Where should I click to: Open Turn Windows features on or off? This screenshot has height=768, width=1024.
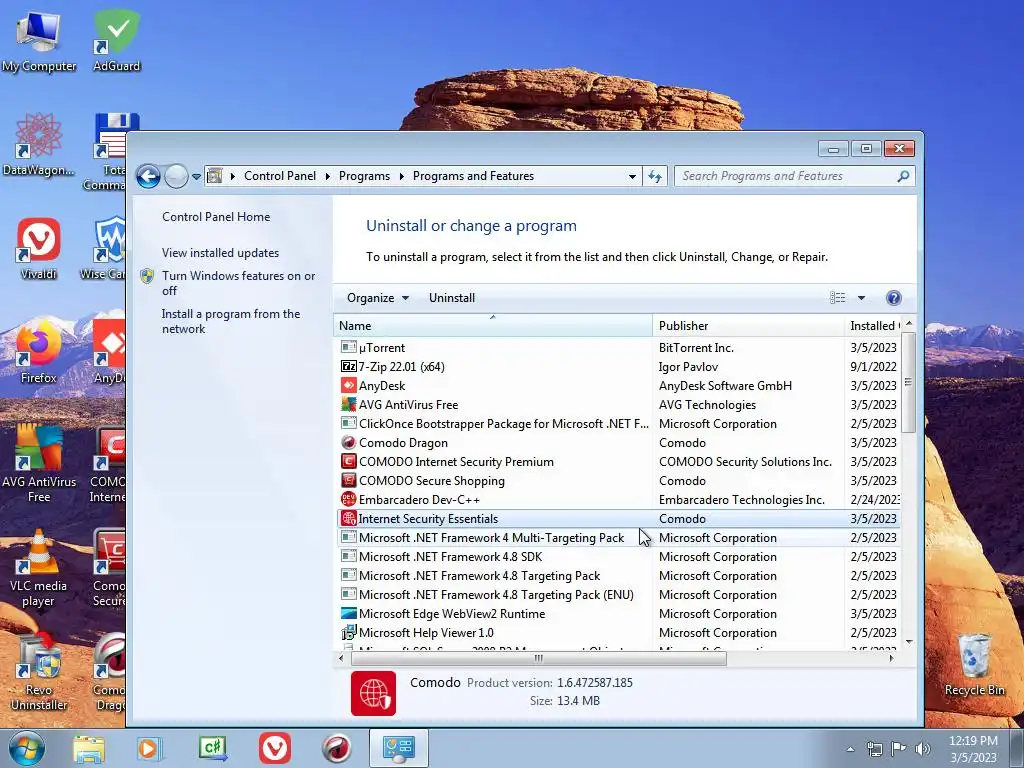(x=238, y=283)
